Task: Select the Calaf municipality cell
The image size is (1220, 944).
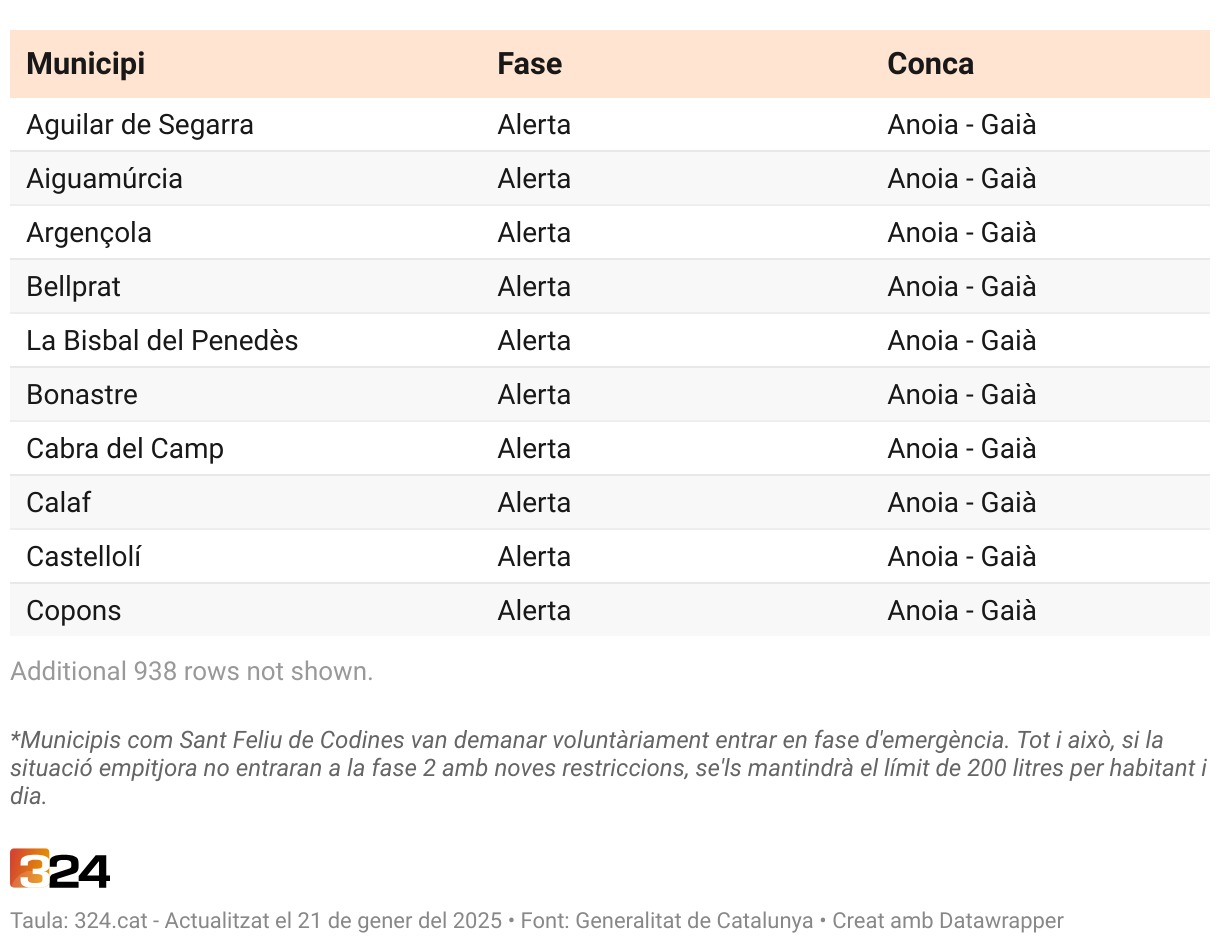Action: click(x=59, y=503)
